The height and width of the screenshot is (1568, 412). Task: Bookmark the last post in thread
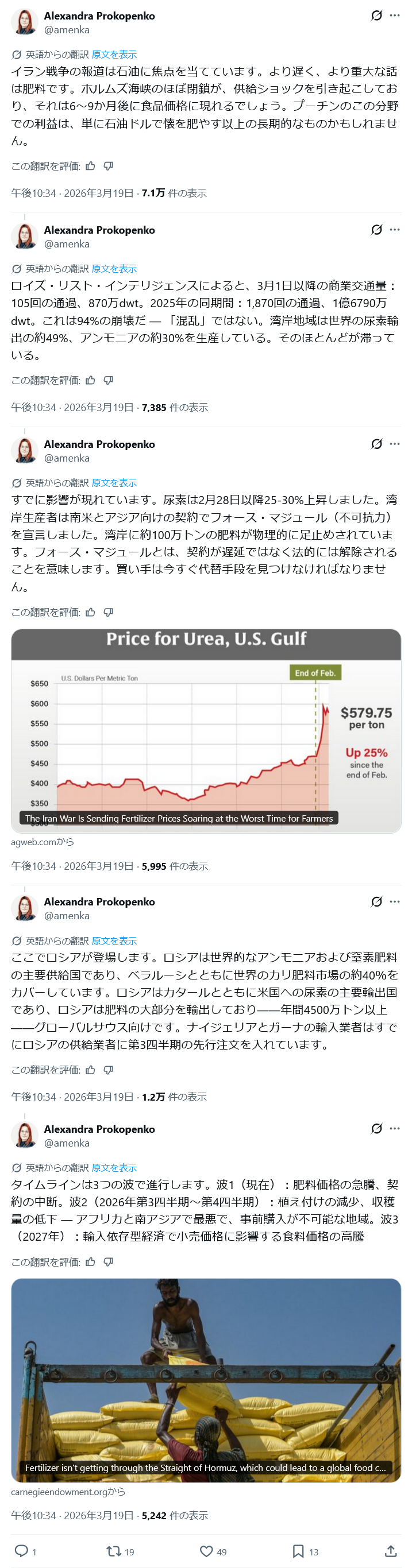coord(298,1550)
